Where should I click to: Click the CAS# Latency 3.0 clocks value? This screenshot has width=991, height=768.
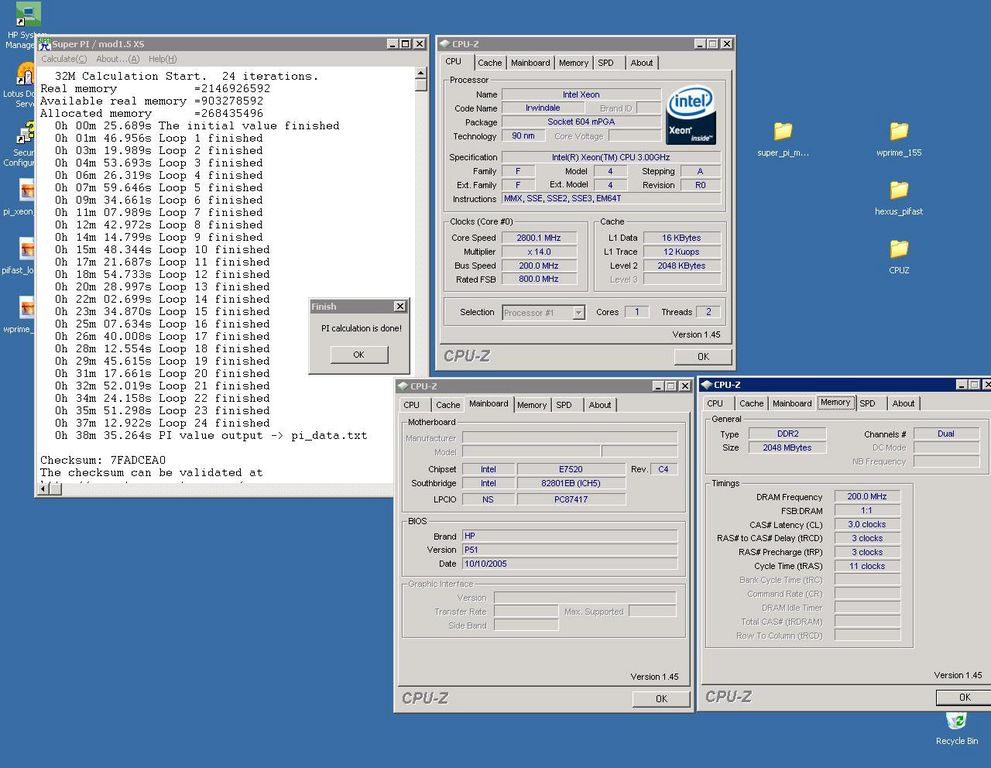(866, 525)
